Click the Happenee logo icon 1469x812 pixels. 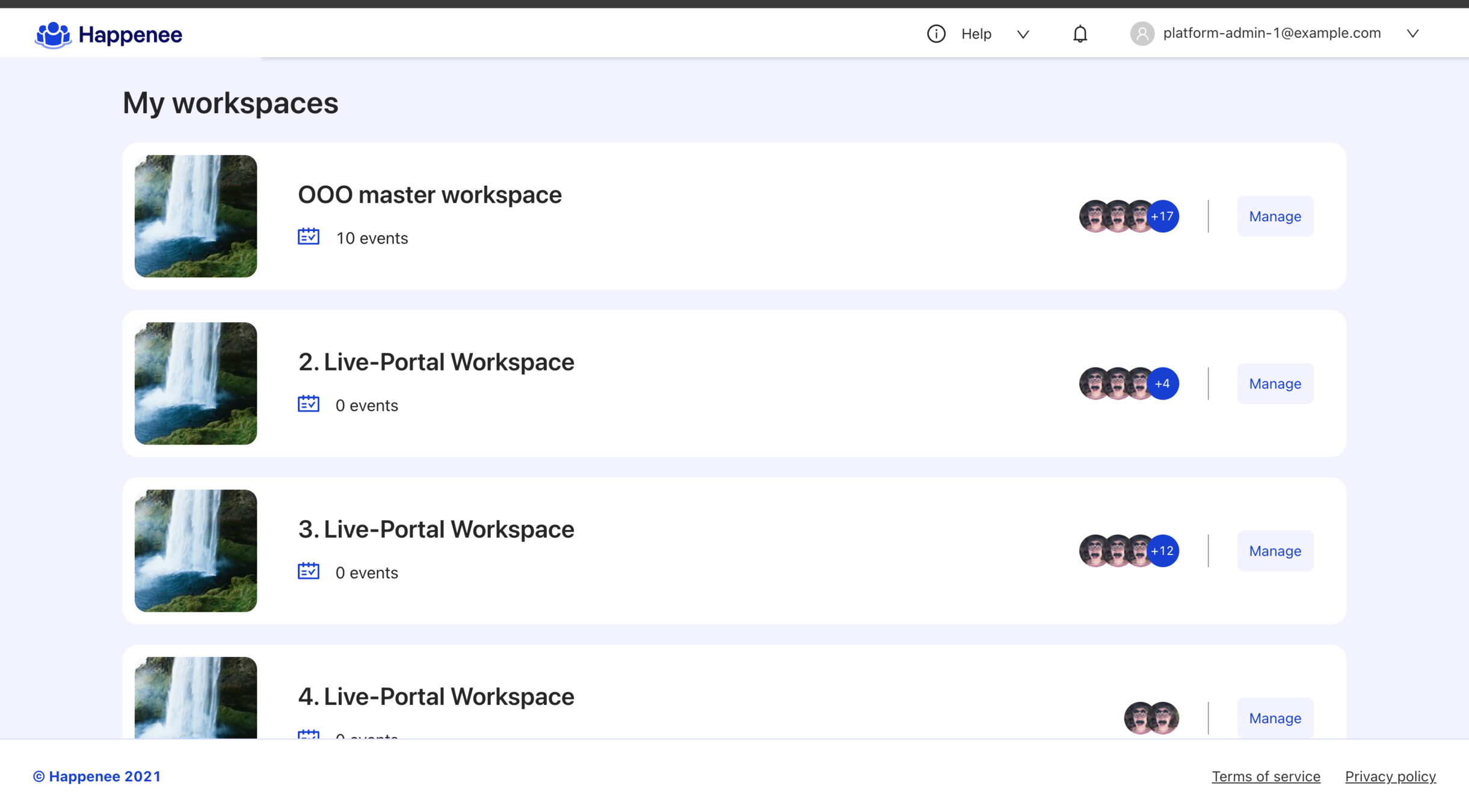[x=53, y=35]
